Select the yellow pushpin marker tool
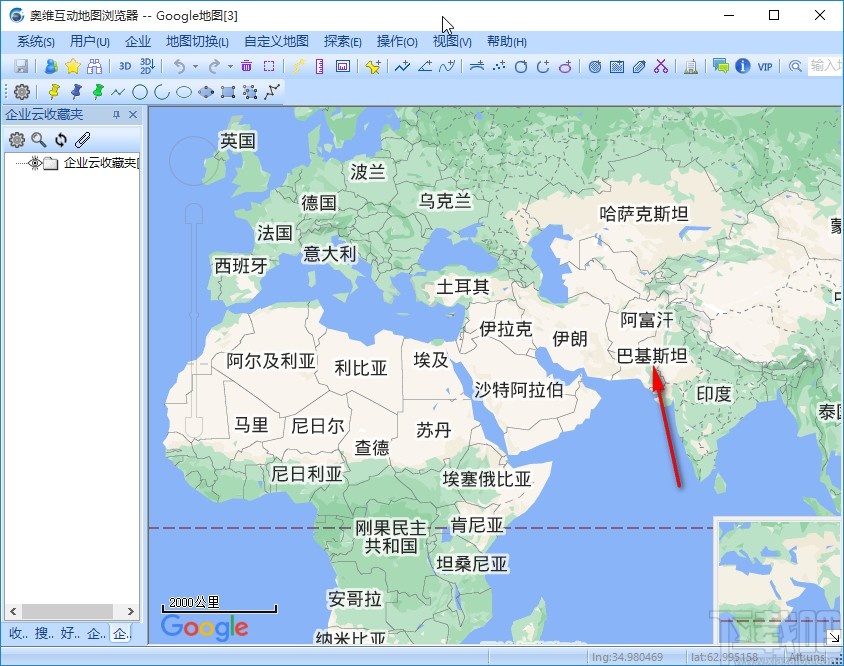The width and height of the screenshot is (844, 666). point(54,92)
